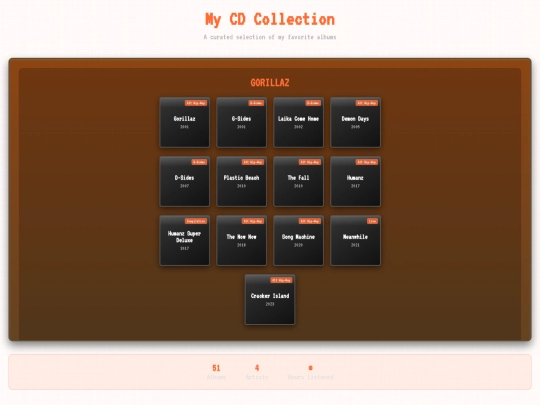This screenshot has width=540, height=405.
Task: Open the Cracker Island album card
Action: [x=270, y=300]
